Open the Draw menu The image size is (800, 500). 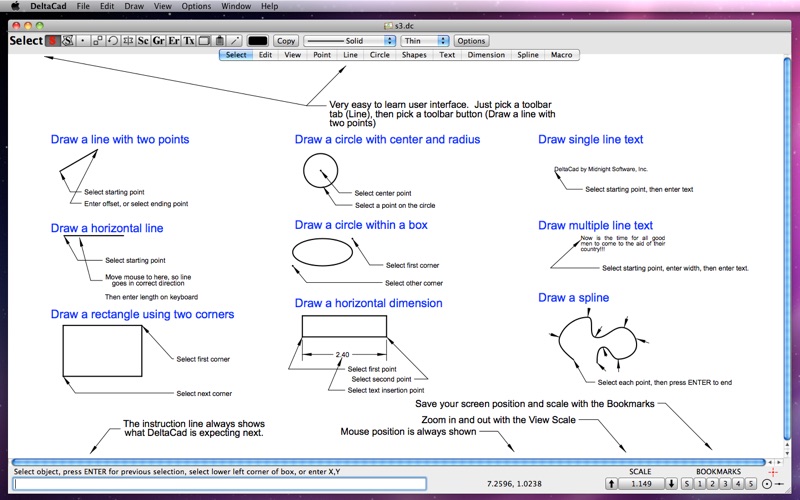pos(133,6)
